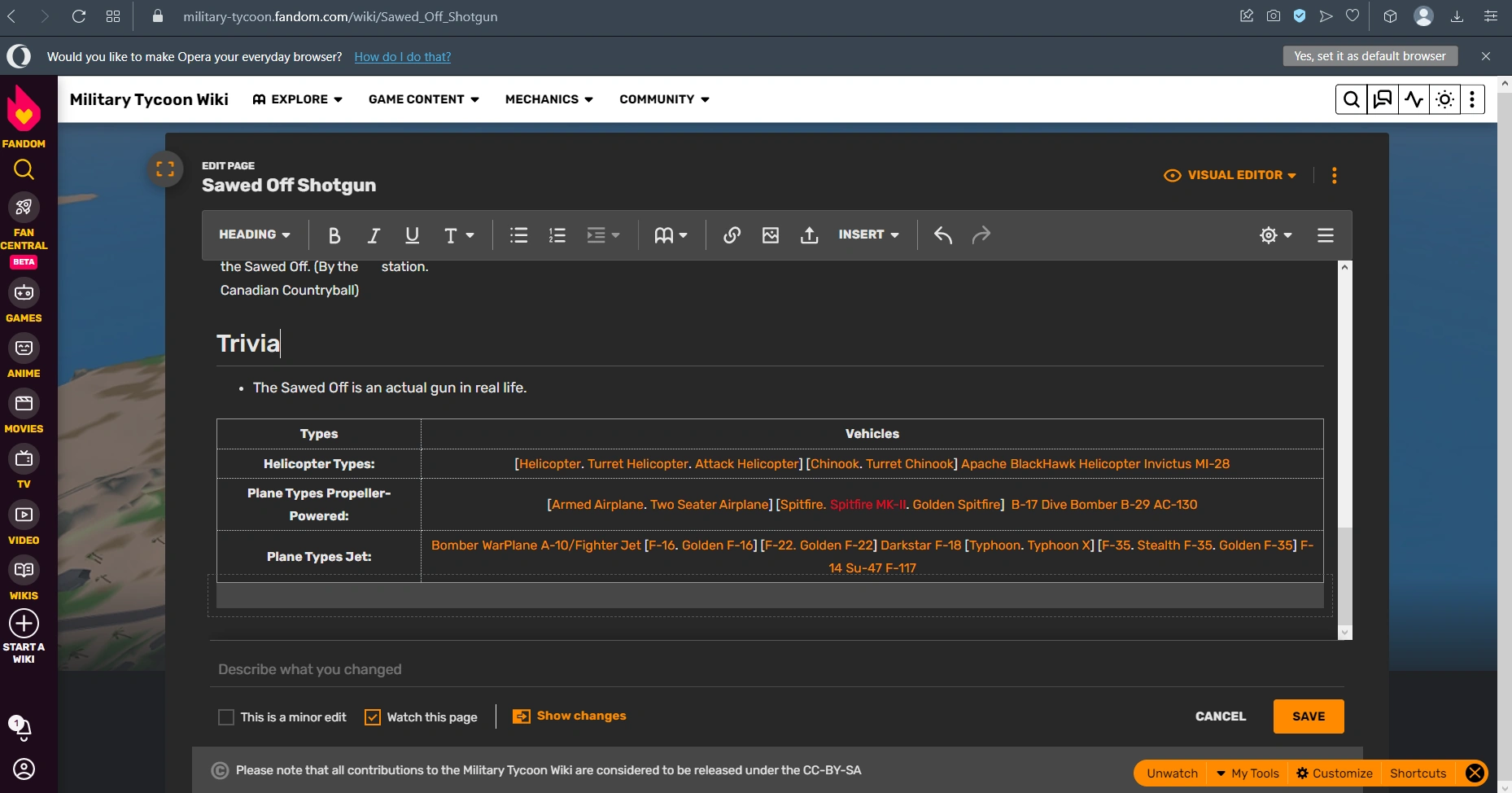1512x793 pixels.
Task: Open the Visual Editor mode dropdown
Action: [x=1230, y=175]
